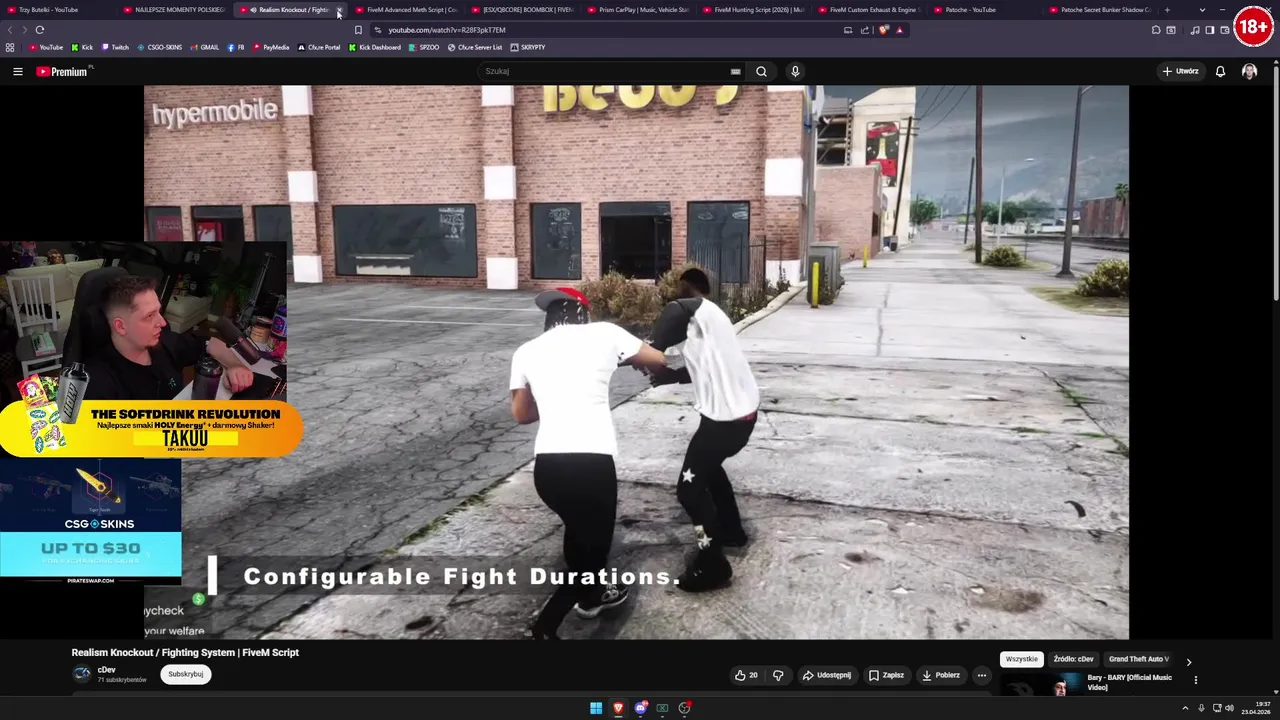This screenshot has height=720, width=1280.
Task: Click the address bar URL youtube.com/watch
Action: point(447,30)
